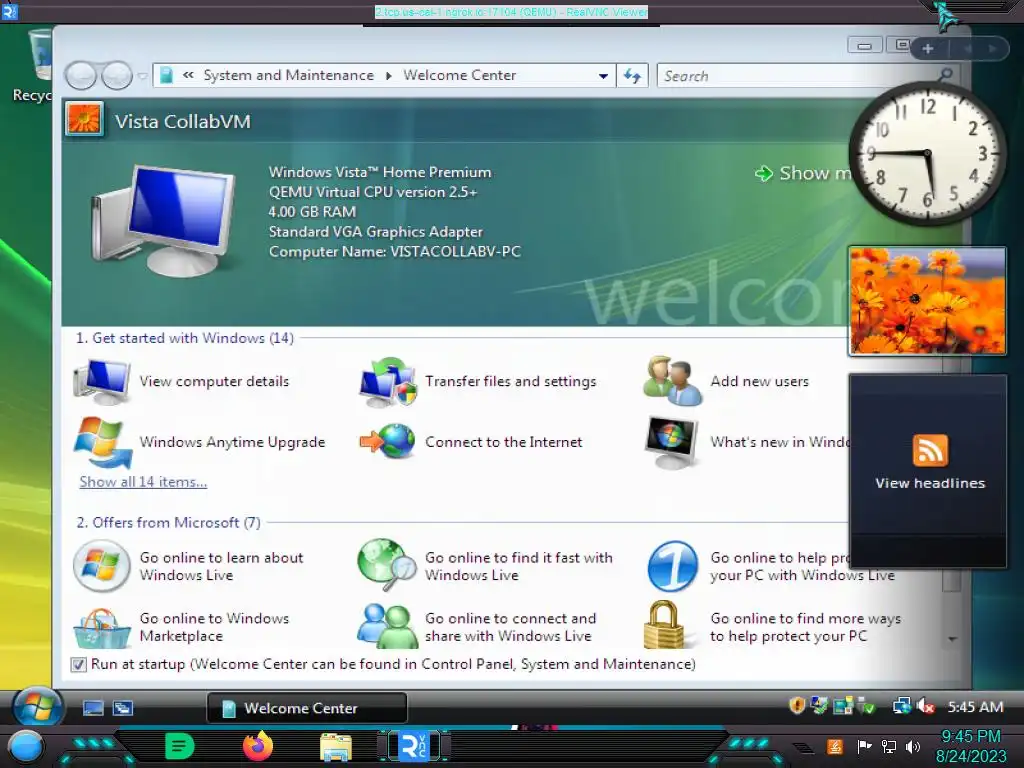
Task: Open Firefox from the host taskbar
Action: pyautogui.click(x=257, y=746)
